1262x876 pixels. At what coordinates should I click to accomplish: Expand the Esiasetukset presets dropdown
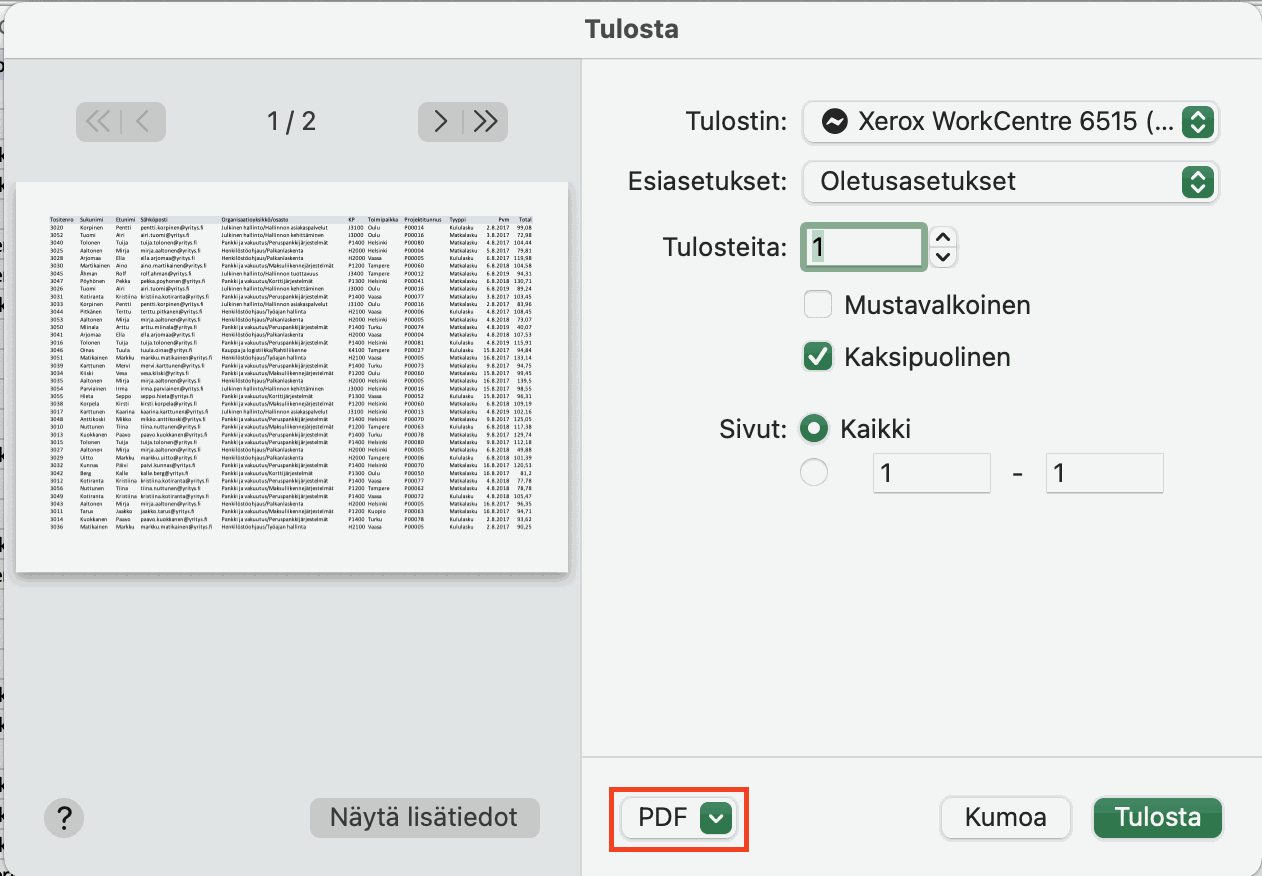click(x=1010, y=182)
